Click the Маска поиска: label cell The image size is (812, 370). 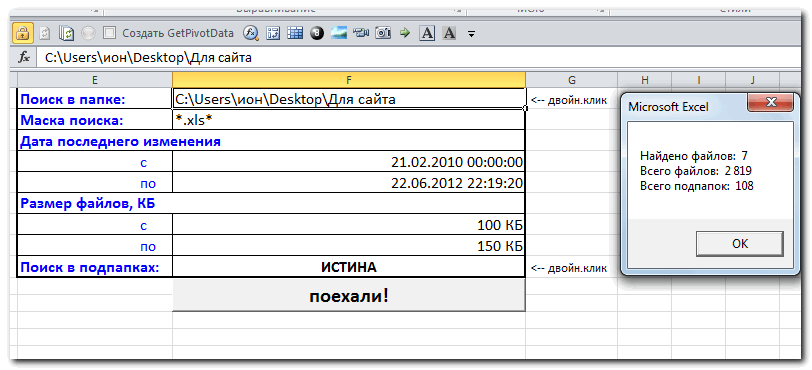click(95, 120)
